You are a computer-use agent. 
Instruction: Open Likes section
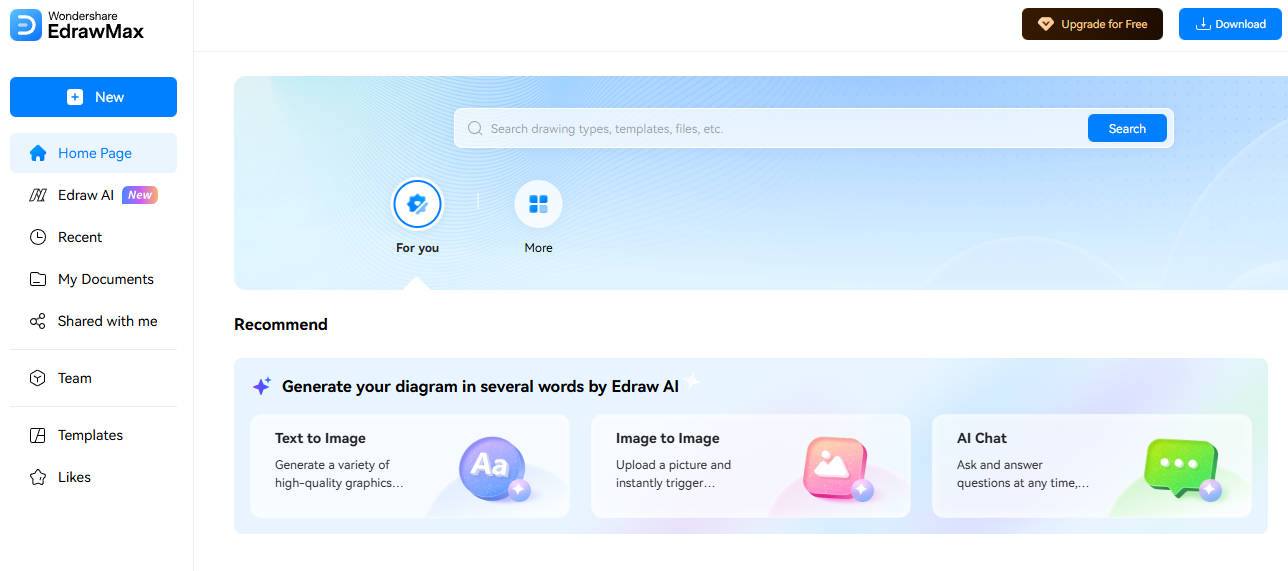point(93,477)
